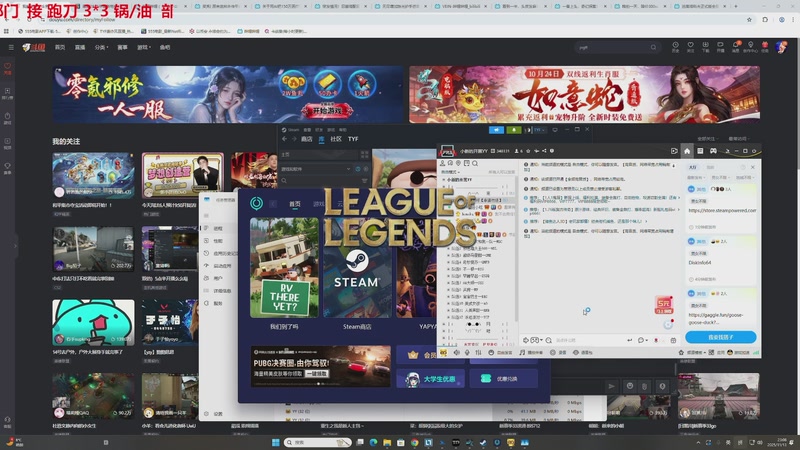Open the trophy 赛事 icon in Douyu sidebar
This screenshot has width=800, height=450.
[x=7, y=168]
